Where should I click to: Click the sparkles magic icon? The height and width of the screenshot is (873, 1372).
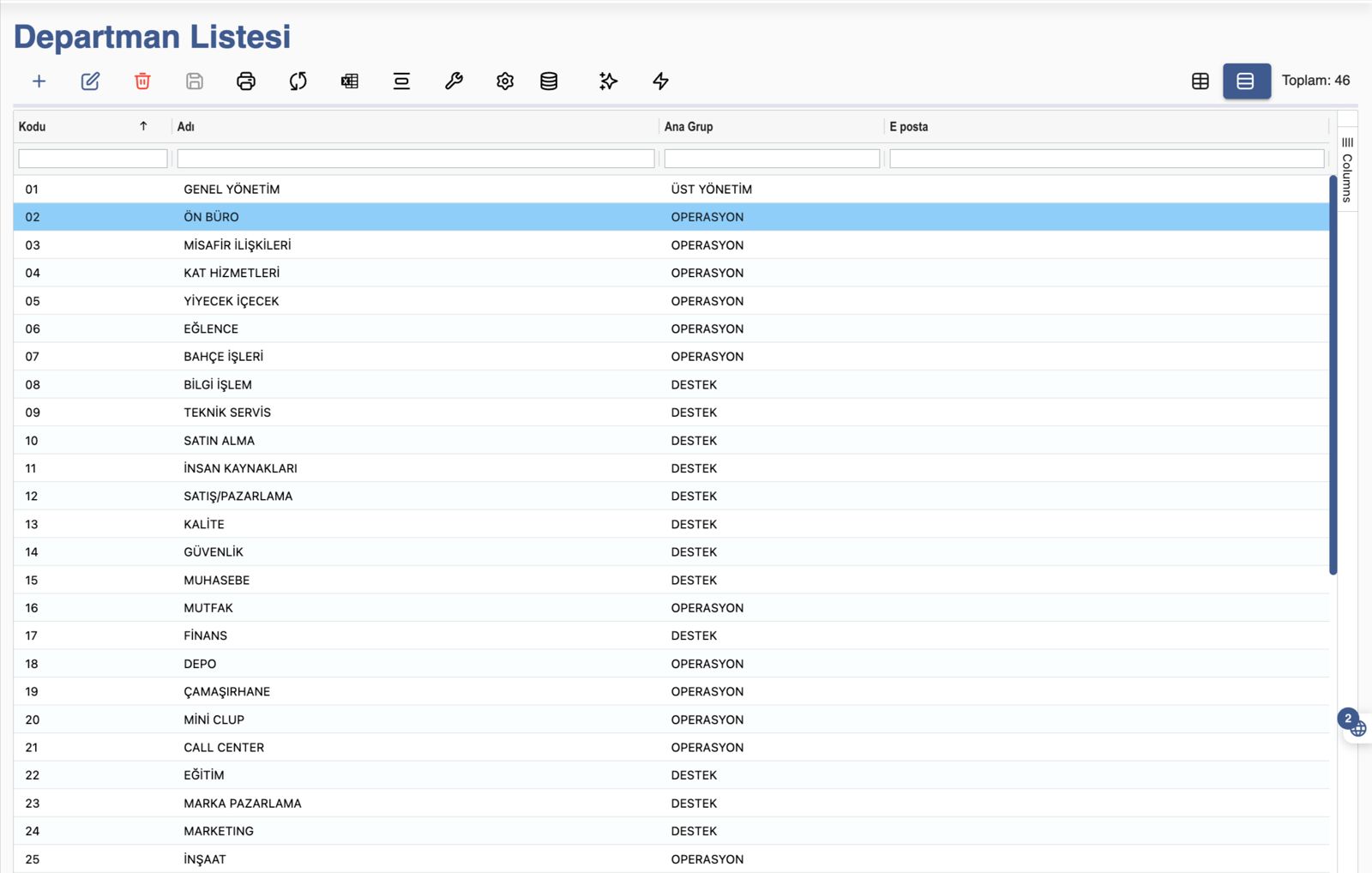[608, 81]
